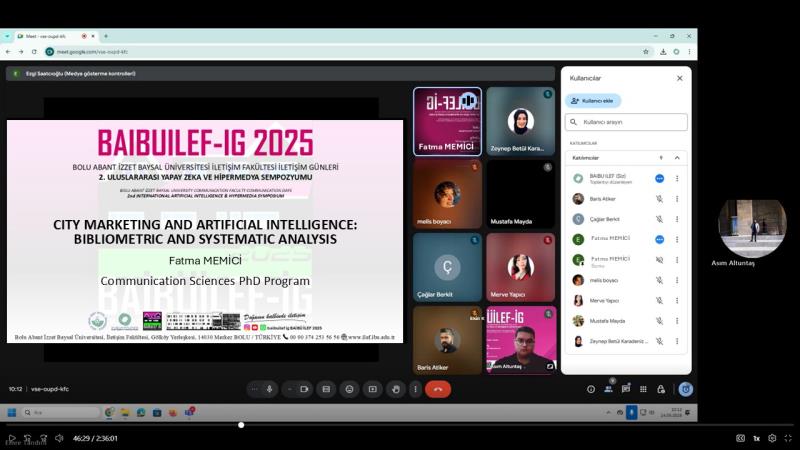The width and height of the screenshot is (800, 450).
Task: Open the captions button in Meet bar
Action: click(326, 389)
